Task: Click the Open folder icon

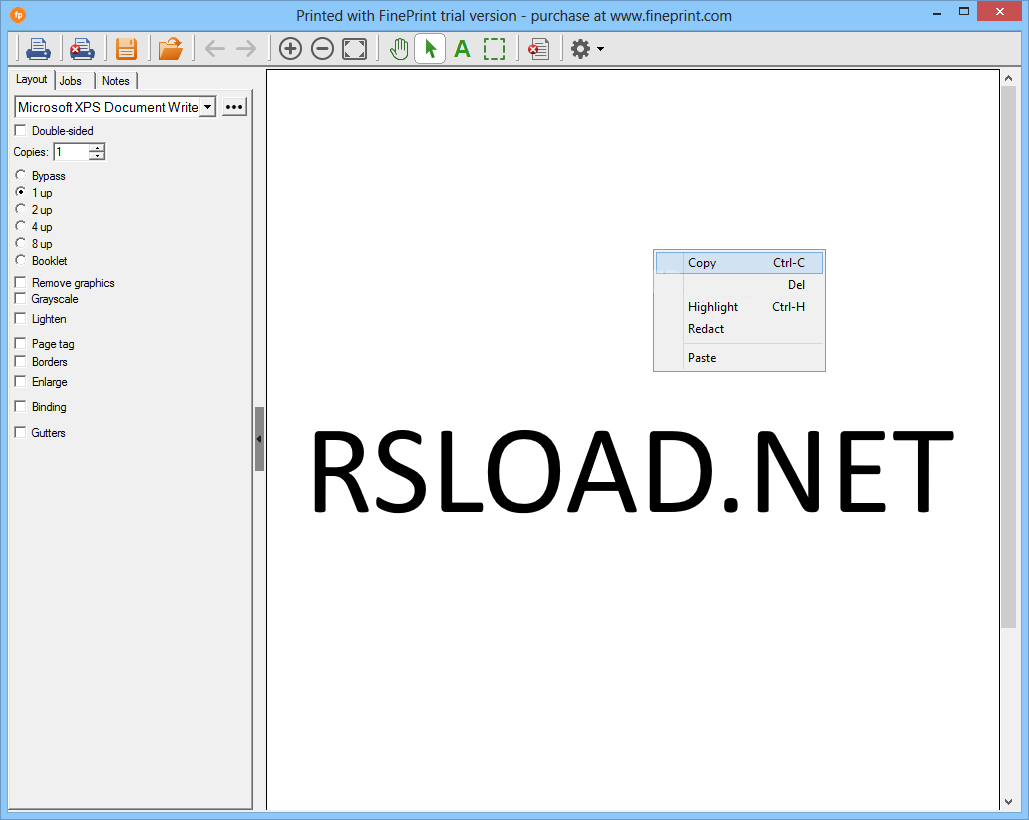Action: pos(171,49)
